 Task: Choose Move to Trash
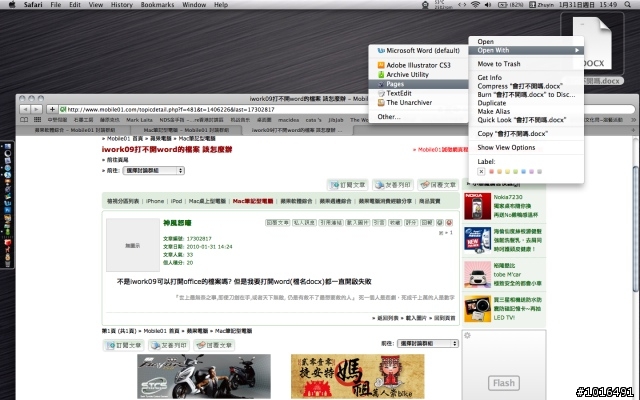click(526, 64)
